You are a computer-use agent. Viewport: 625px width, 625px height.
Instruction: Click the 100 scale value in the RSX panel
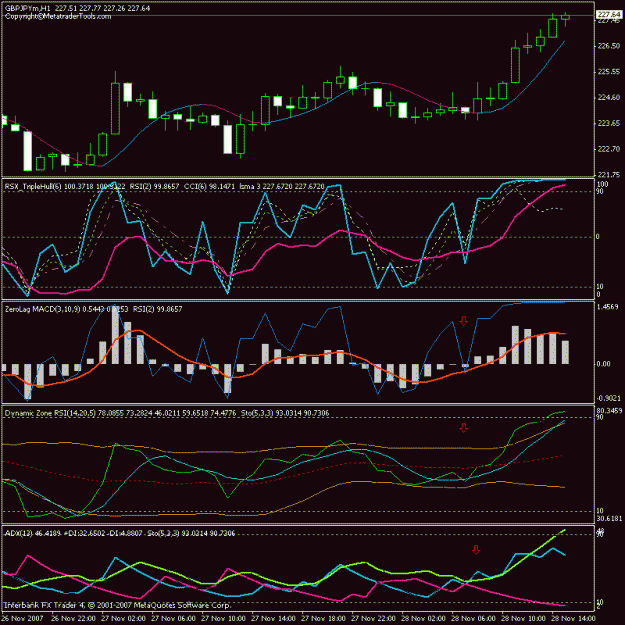tap(602, 184)
